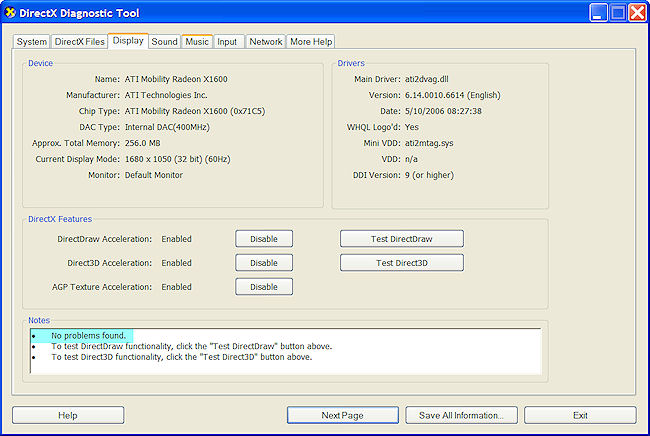650x436 pixels.
Task: Click WHQL Logo'd value 'Yes'
Action: click(x=412, y=127)
